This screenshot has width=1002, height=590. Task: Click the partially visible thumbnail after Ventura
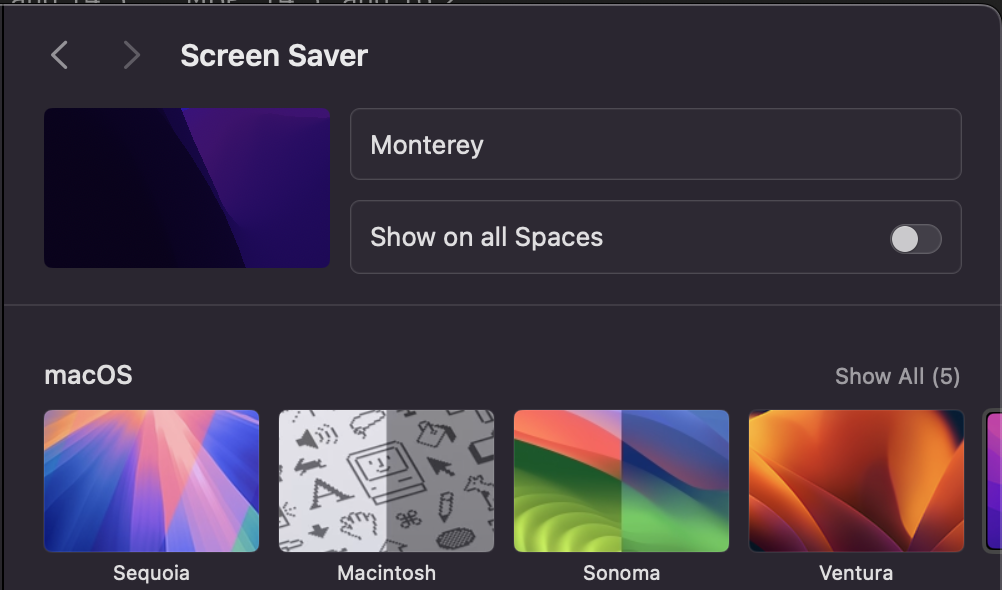[993, 480]
